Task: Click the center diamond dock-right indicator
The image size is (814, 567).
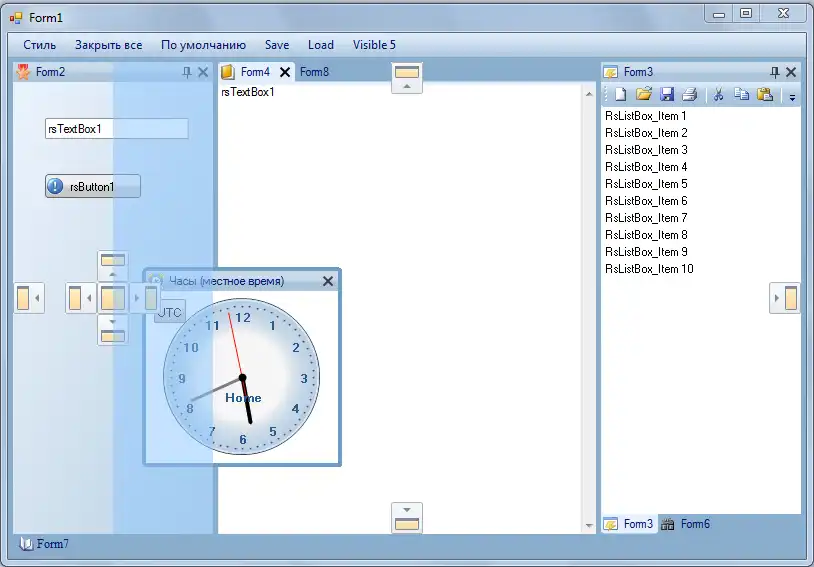Action: click(x=144, y=298)
